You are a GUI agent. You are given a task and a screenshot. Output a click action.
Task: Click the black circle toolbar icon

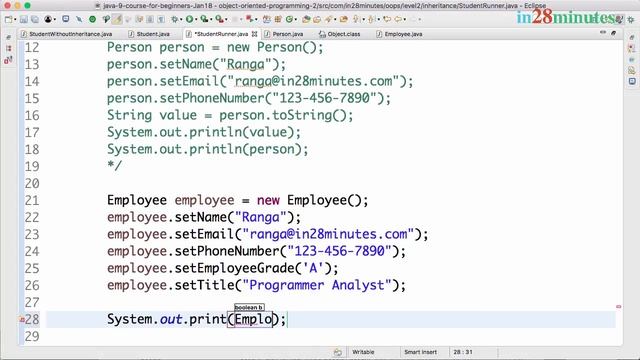[48, 19]
